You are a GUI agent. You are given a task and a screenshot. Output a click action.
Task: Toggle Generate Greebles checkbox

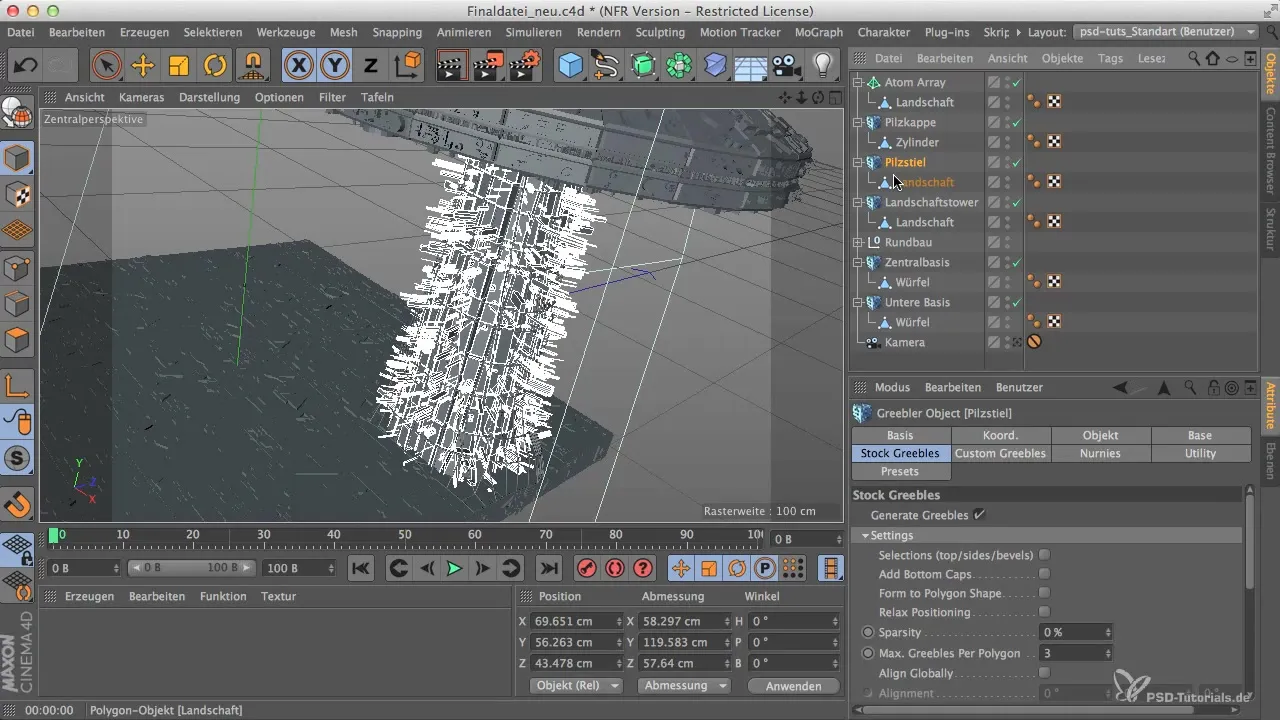[979, 515]
